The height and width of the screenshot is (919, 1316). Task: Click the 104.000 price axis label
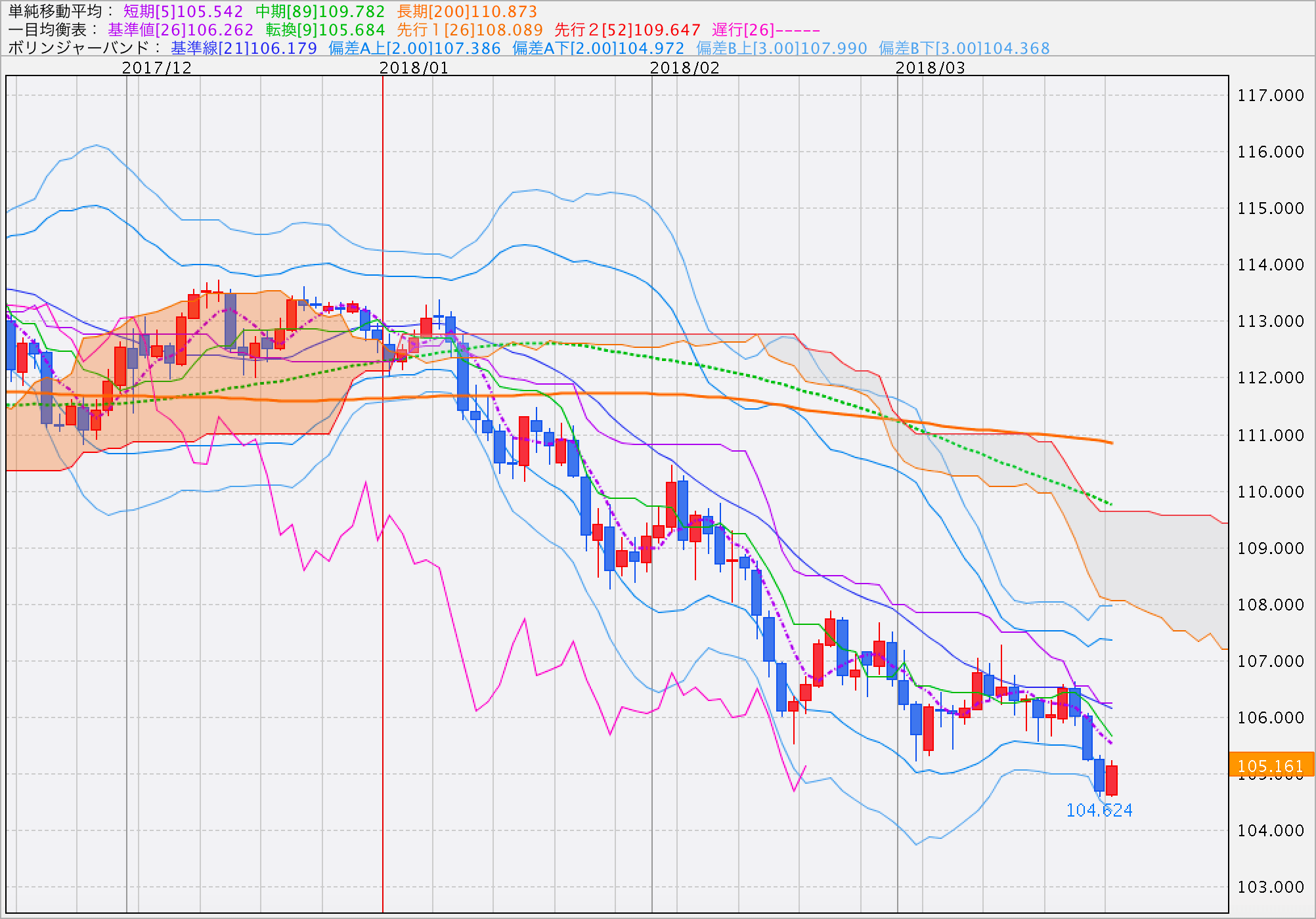click(x=1271, y=831)
